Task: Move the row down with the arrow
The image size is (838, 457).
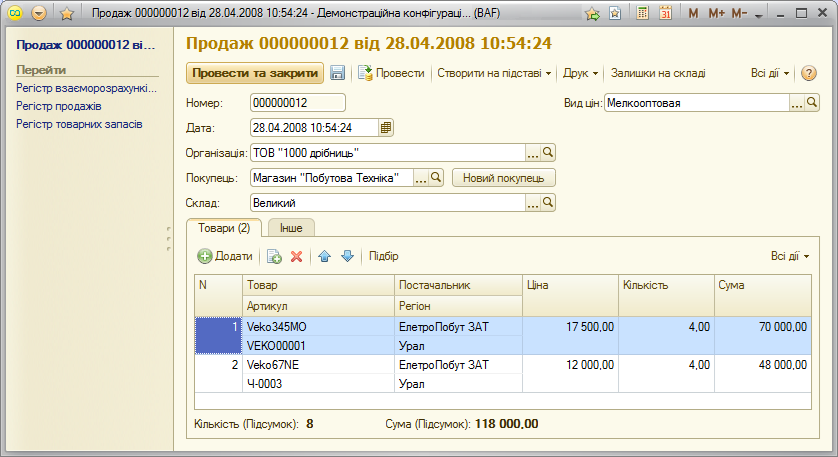Action: tap(347, 257)
